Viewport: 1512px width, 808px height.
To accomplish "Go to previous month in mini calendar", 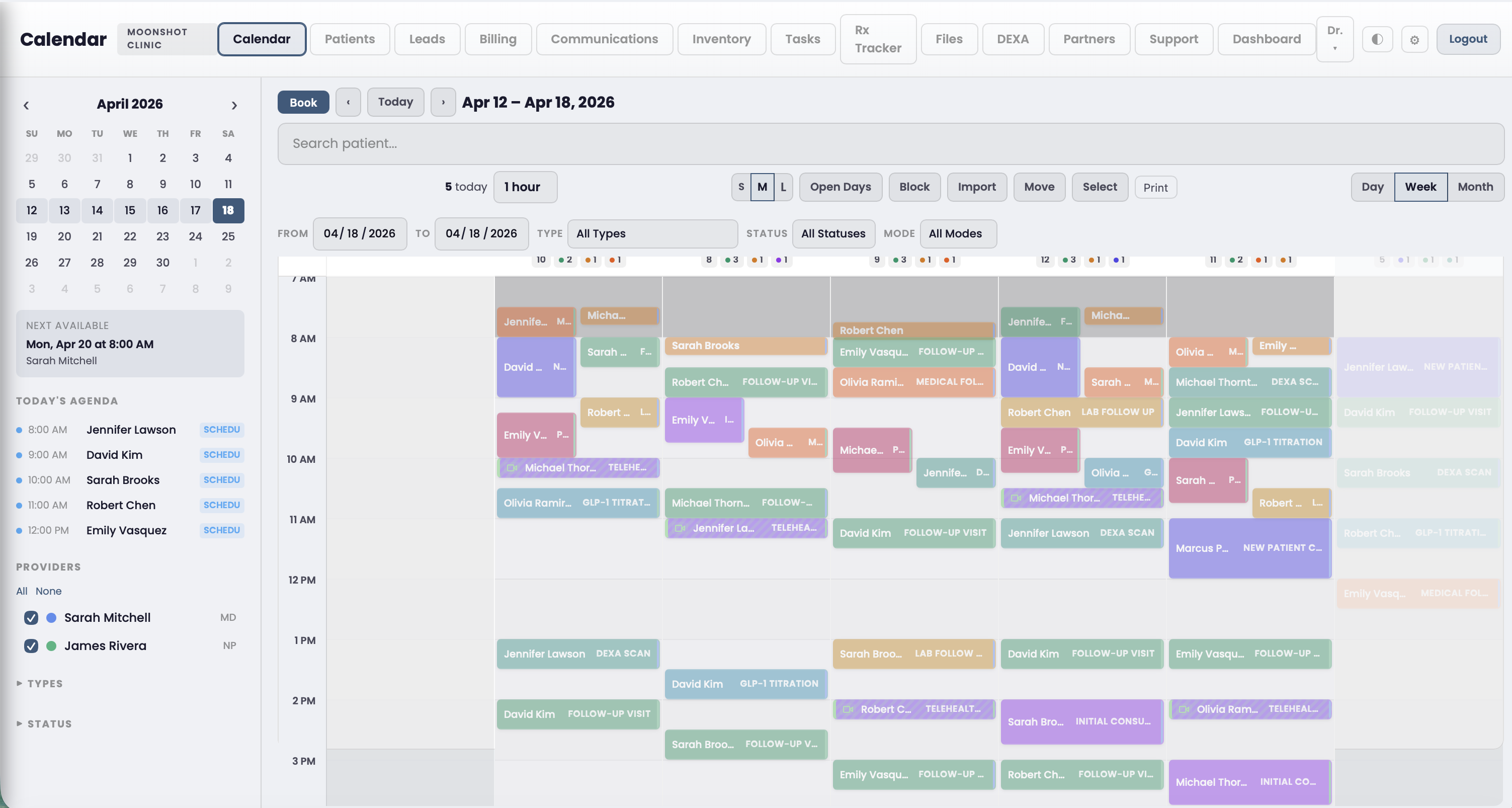I will point(27,105).
